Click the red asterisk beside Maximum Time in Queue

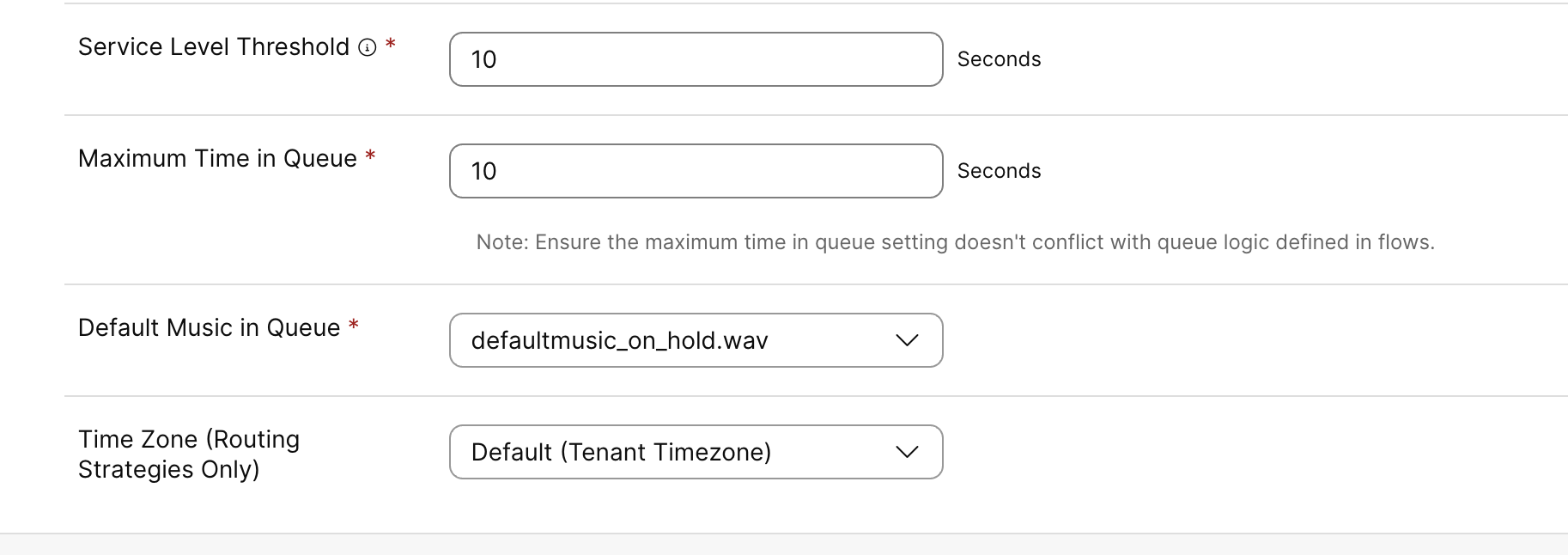370,156
